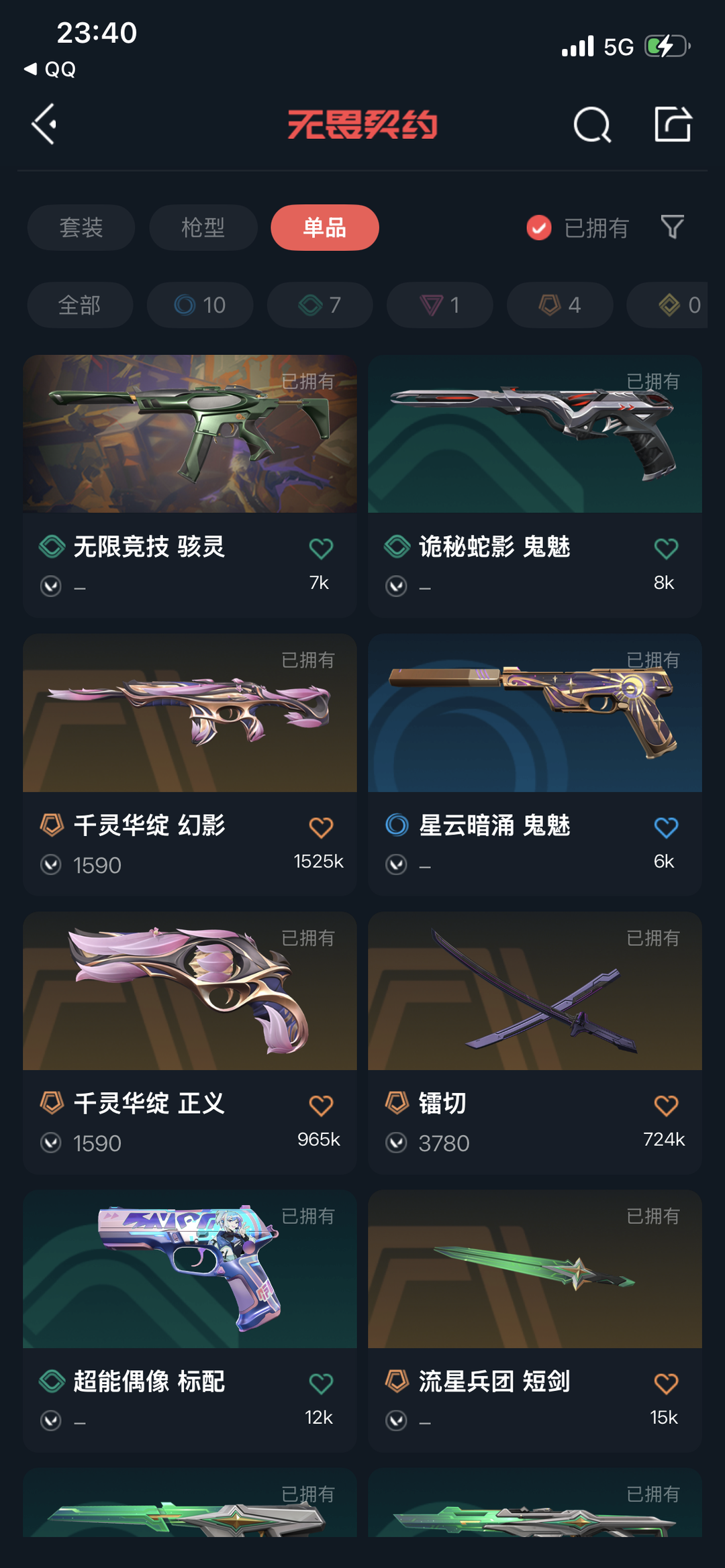
Task: Like the 超能偶像 标配 skin
Action: [x=321, y=1383]
